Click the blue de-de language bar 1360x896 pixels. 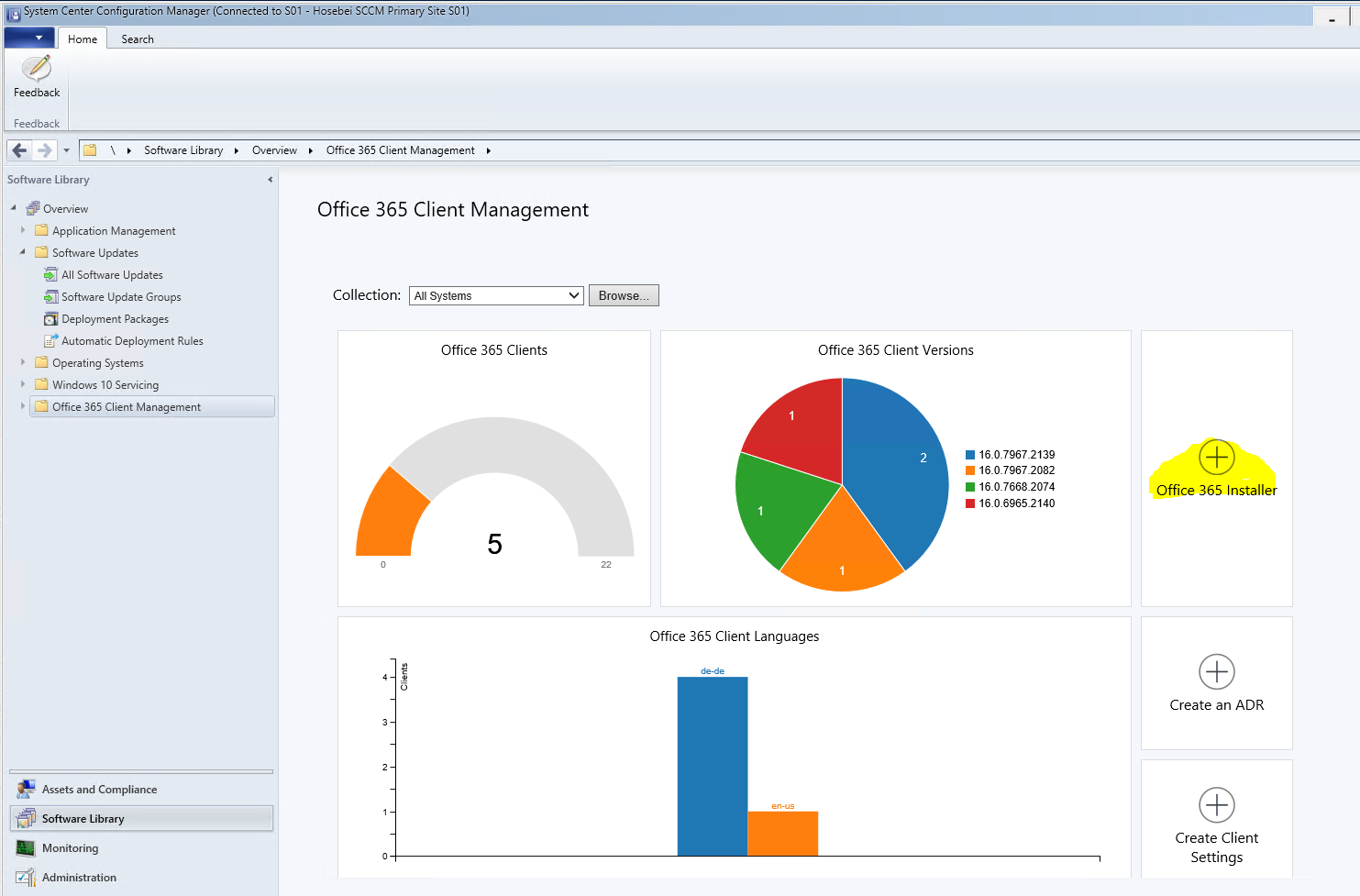coord(713,767)
